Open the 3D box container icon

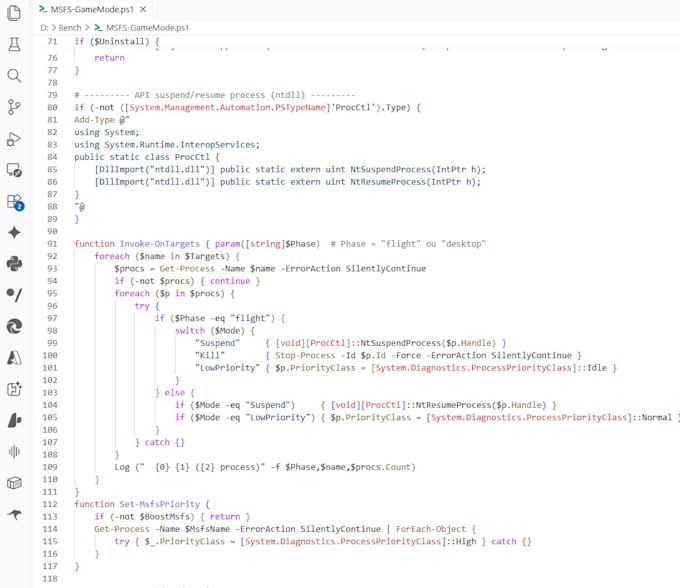[14, 483]
